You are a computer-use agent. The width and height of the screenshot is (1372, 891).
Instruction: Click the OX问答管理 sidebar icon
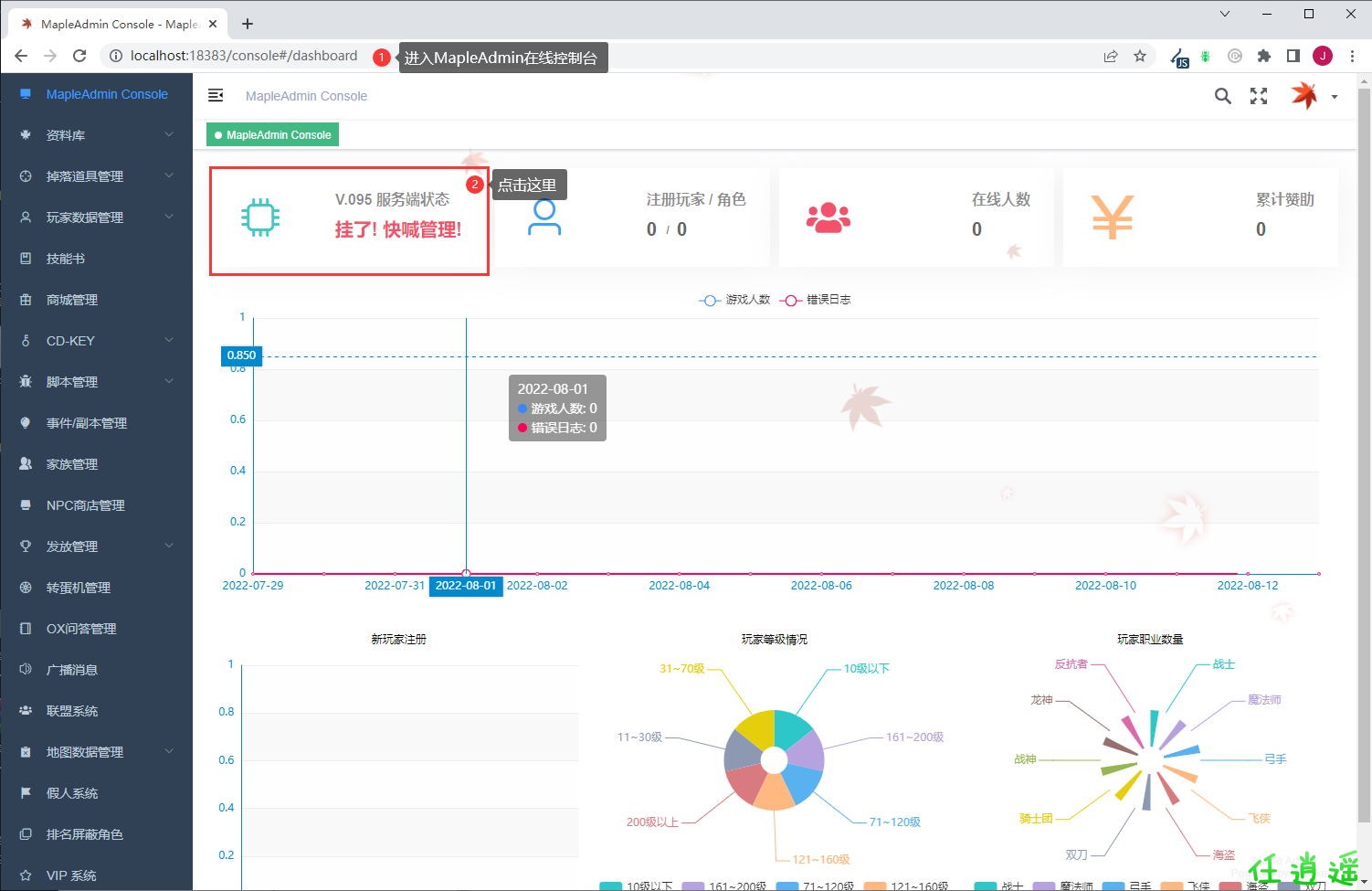coord(26,629)
